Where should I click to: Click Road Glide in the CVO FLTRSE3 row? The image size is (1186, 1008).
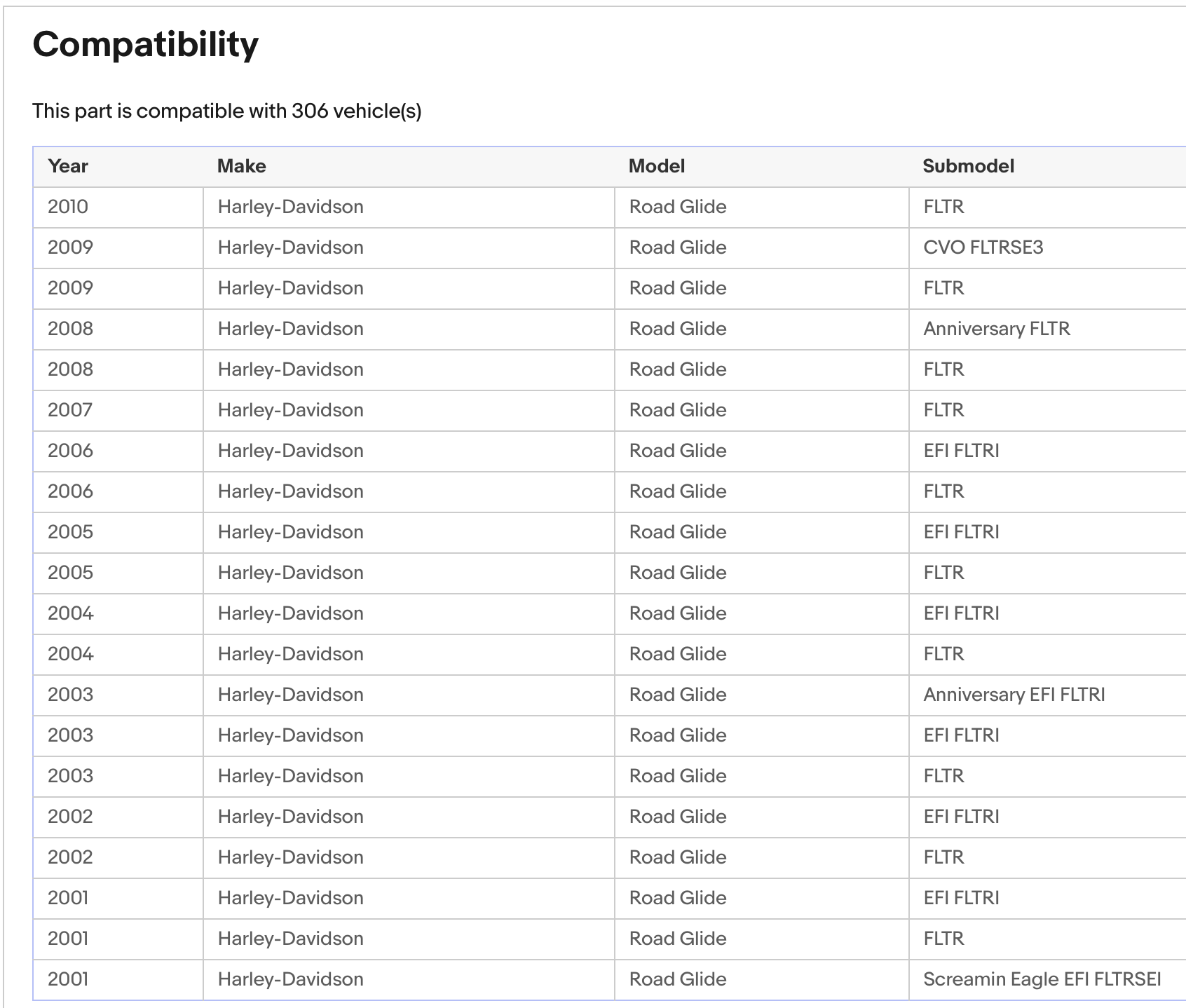[677, 247]
